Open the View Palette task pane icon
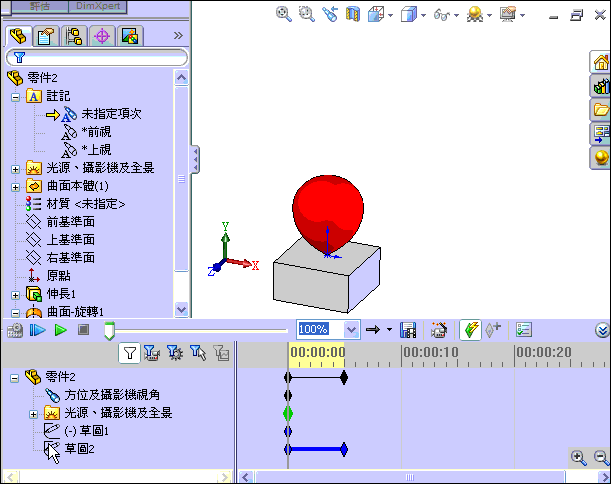Viewport: 611px width, 484px height. (600, 134)
